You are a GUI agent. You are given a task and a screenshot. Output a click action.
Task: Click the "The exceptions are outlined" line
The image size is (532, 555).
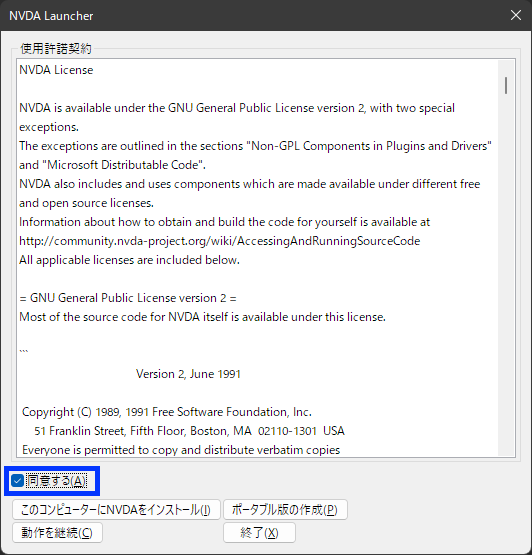[x=255, y=146]
